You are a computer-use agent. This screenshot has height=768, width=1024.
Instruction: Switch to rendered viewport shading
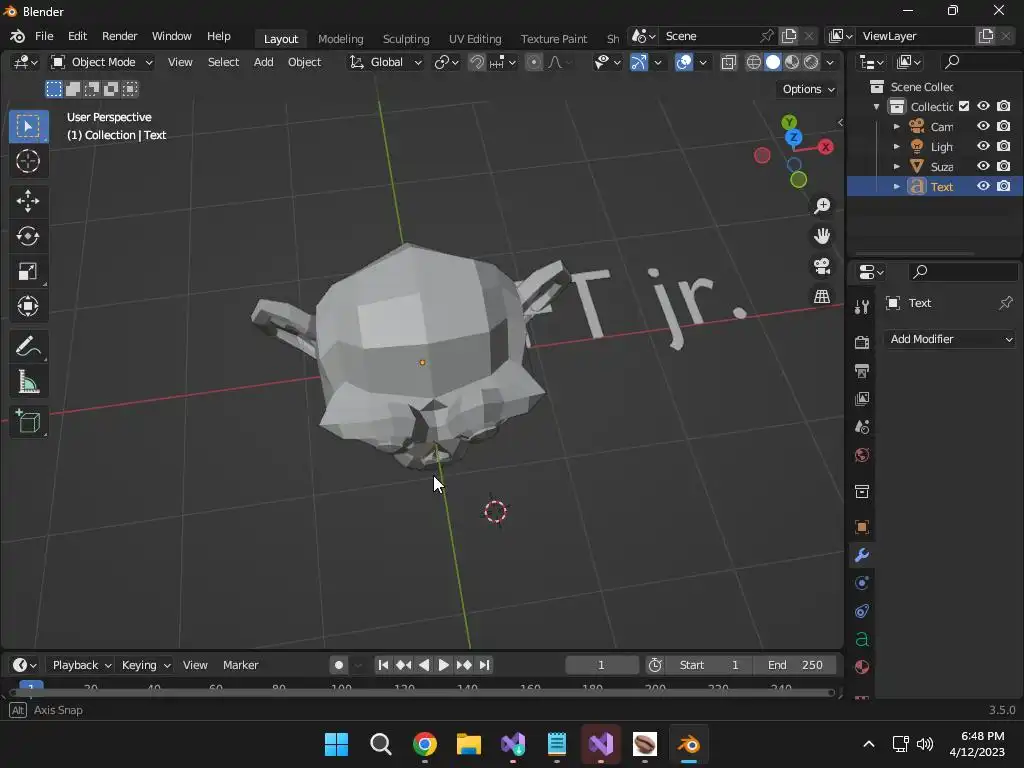[810, 62]
